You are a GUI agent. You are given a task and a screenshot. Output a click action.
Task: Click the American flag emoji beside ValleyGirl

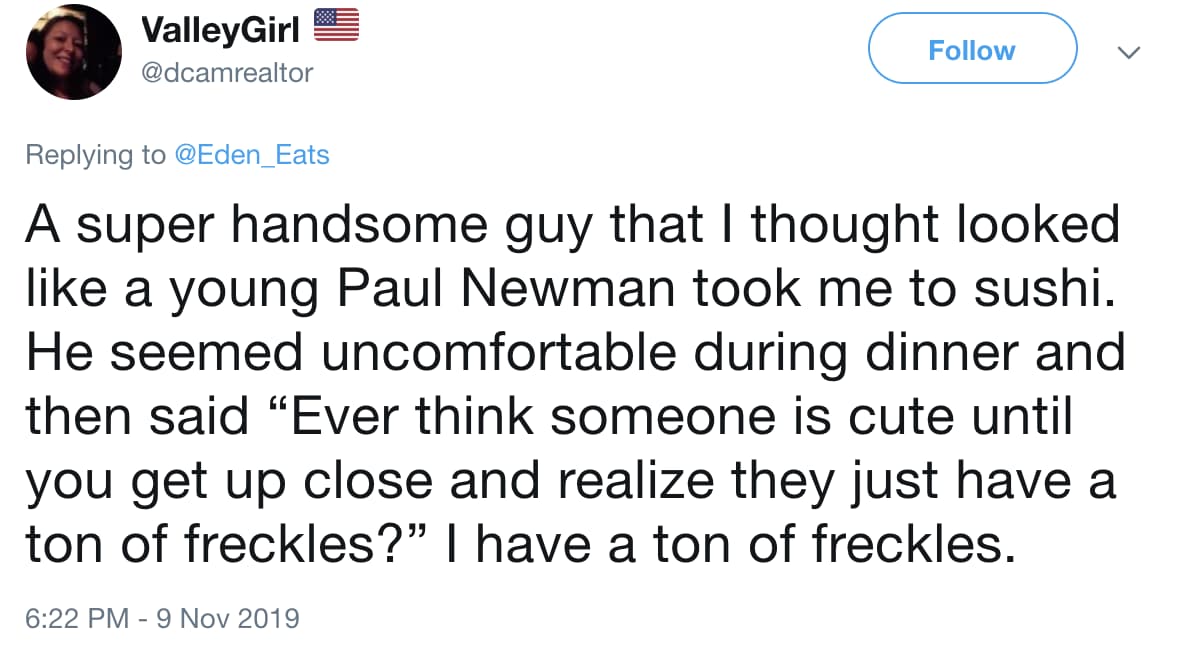pos(336,27)
